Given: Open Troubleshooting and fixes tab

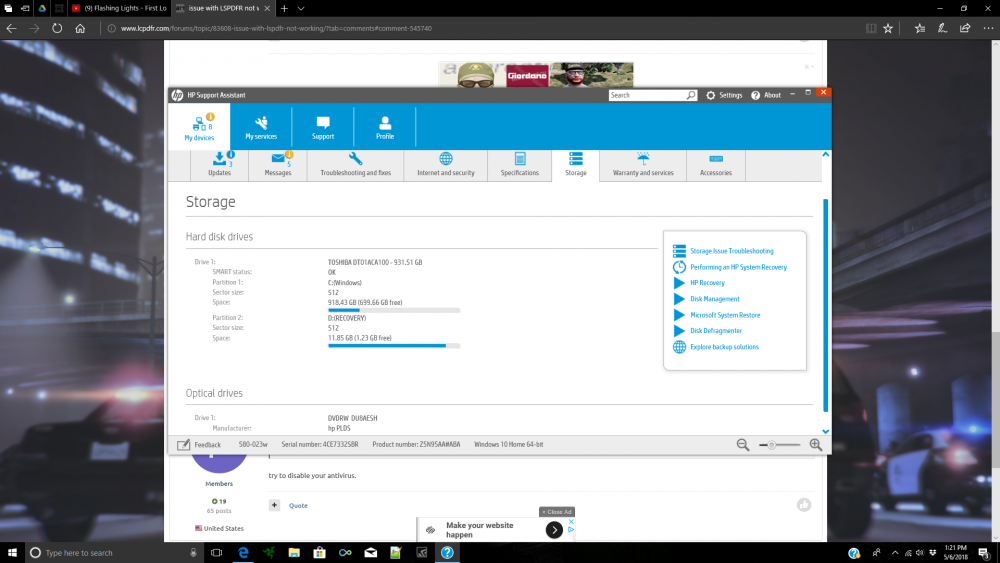Looking at the screenshot, I should [x=355, y=165].
